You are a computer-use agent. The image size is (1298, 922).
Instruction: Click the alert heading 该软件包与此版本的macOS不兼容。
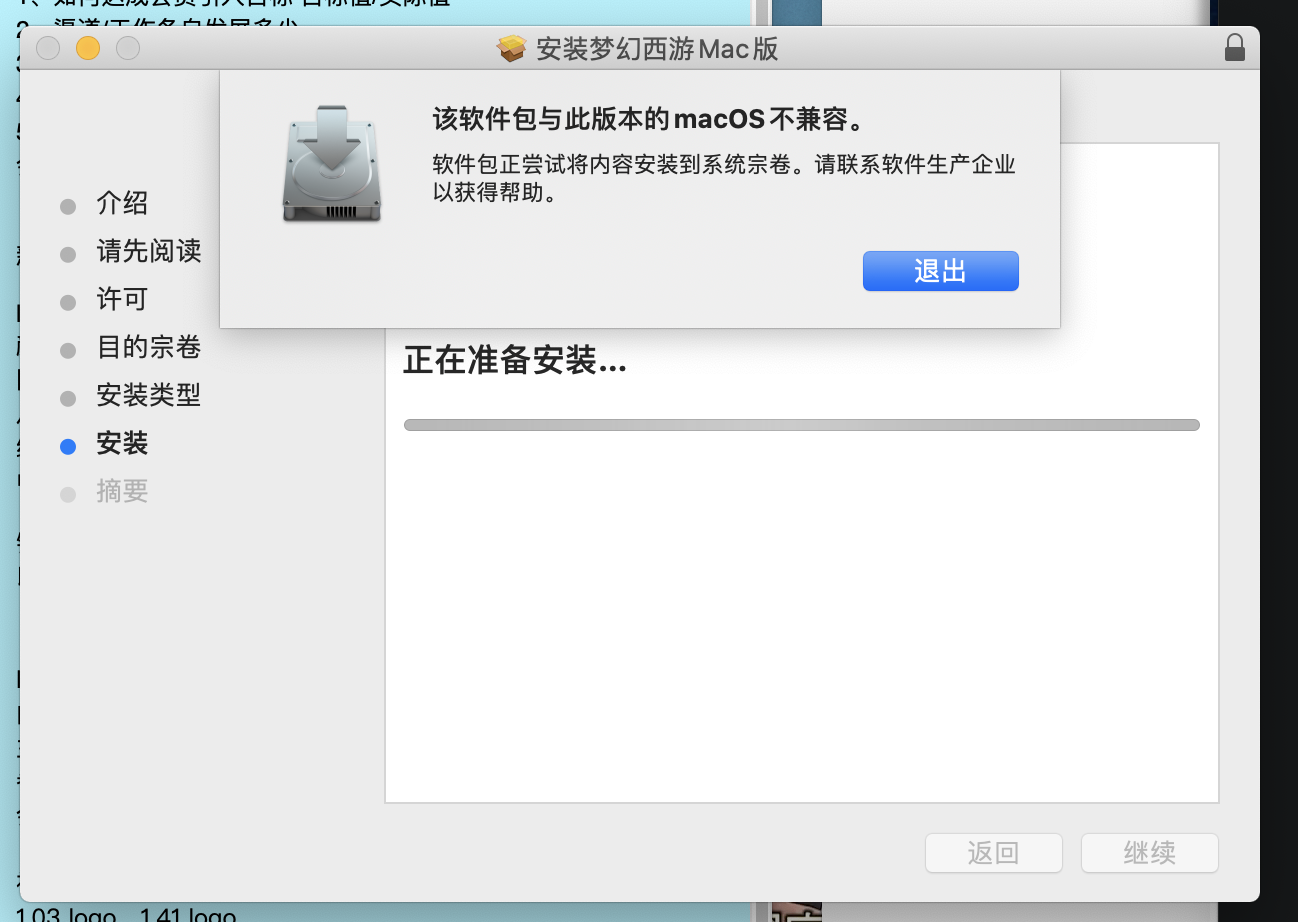tap(647, 120)
